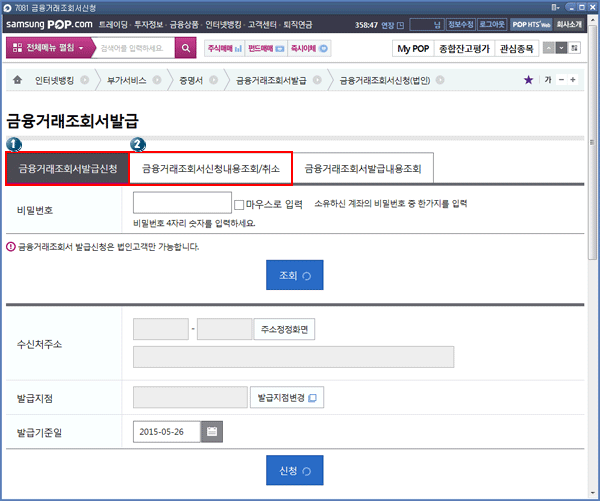This screenshot has height=501, width=600.
Task: Select 금융거래조회서발급신청 tab
Action: pyautogui.click(x=68, y=169)
